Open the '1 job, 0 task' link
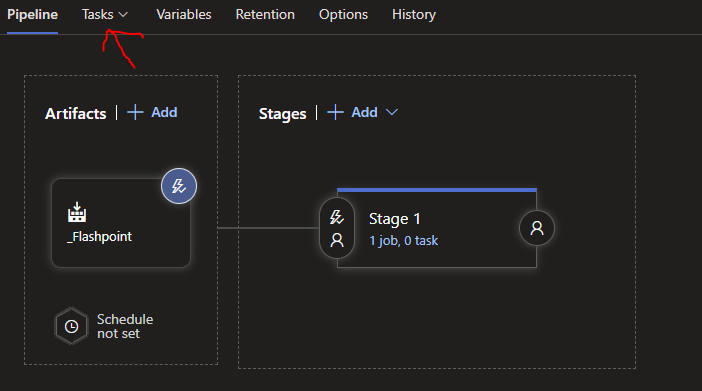Viewport: 702px width, 391px height. pos(403,241)
